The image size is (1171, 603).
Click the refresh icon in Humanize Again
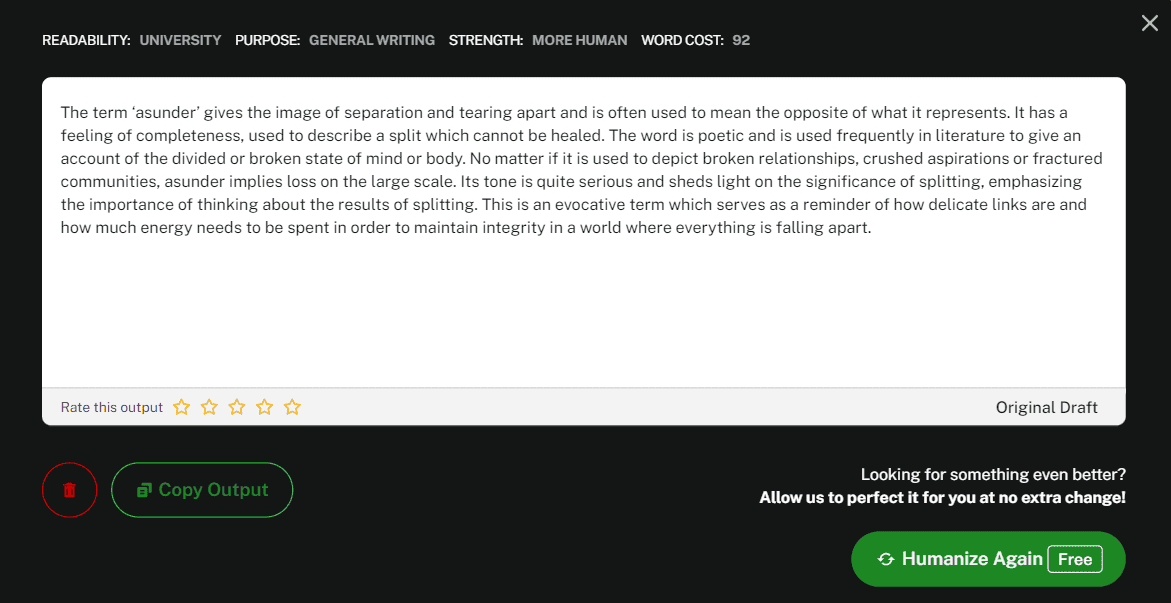click(x=886, y=560)
